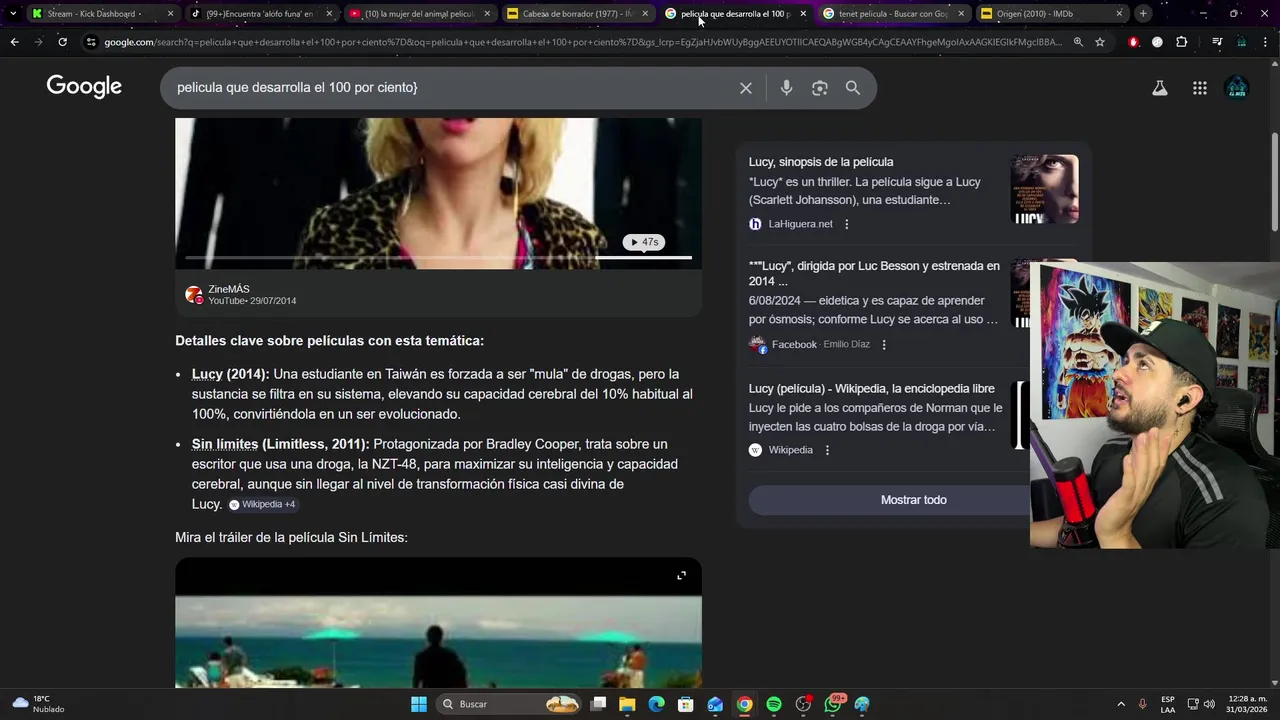Viewport: 1280px width, 720px height.
Task: Open Task View in the taskbar
Action: [x=598, y=704]
